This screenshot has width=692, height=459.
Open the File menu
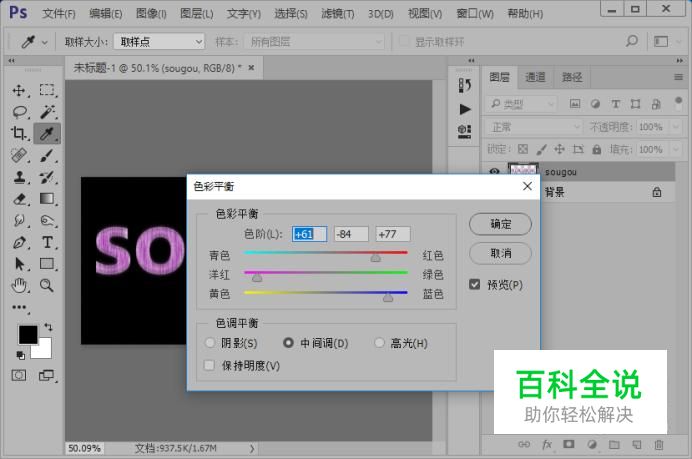(59, 14)
